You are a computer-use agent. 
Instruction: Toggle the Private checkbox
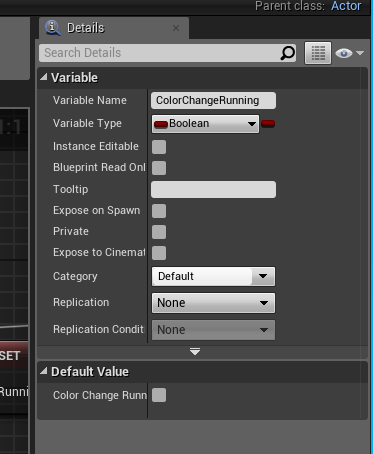point(159,232)
